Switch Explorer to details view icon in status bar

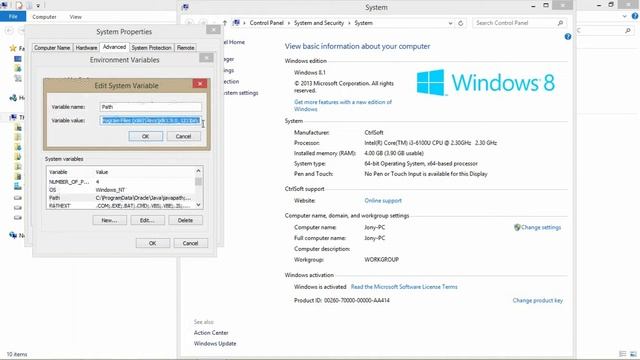(622, 354)
